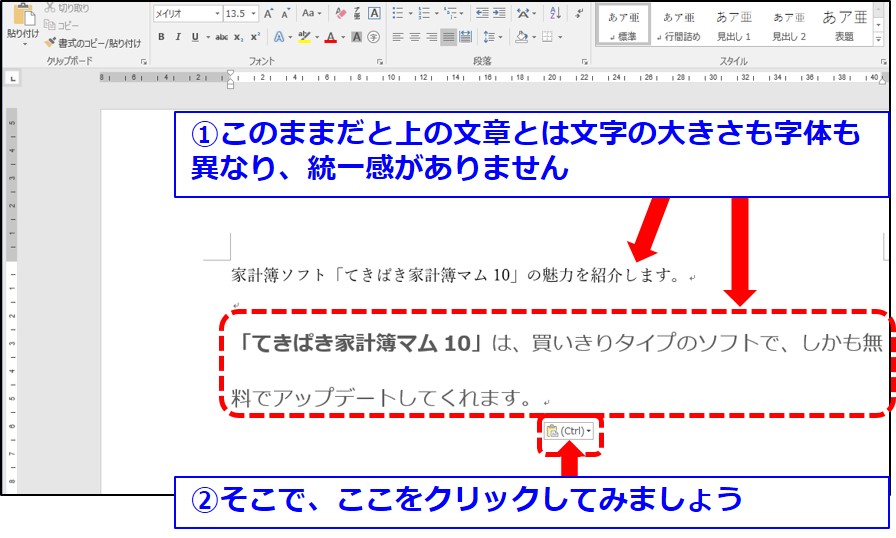The width and height of the screenshot is (896, 538).
Task: Click the Decrease Indent icon
Action: click(x=482, y=13)
